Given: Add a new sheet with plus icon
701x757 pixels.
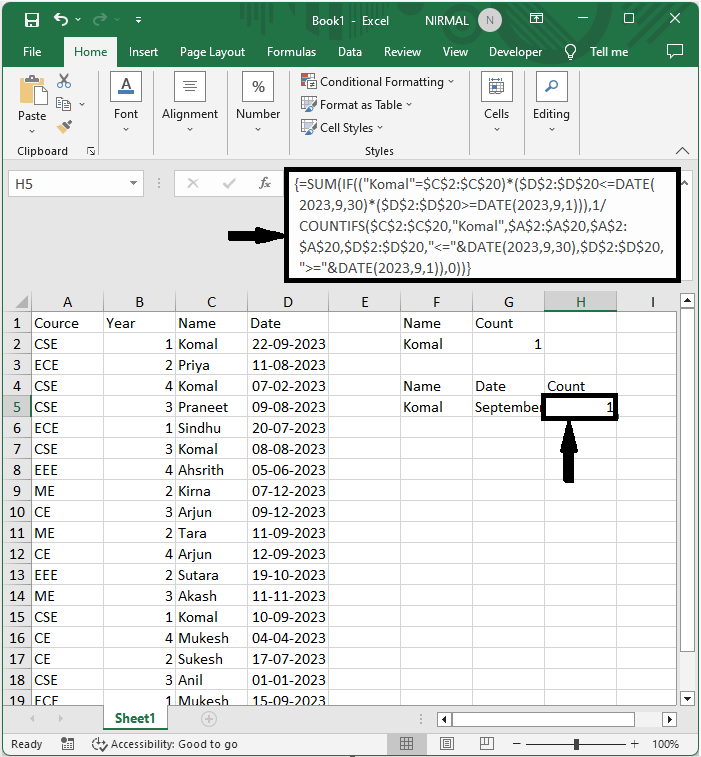Looking at the screenshot, I should [x=208, y=718].
